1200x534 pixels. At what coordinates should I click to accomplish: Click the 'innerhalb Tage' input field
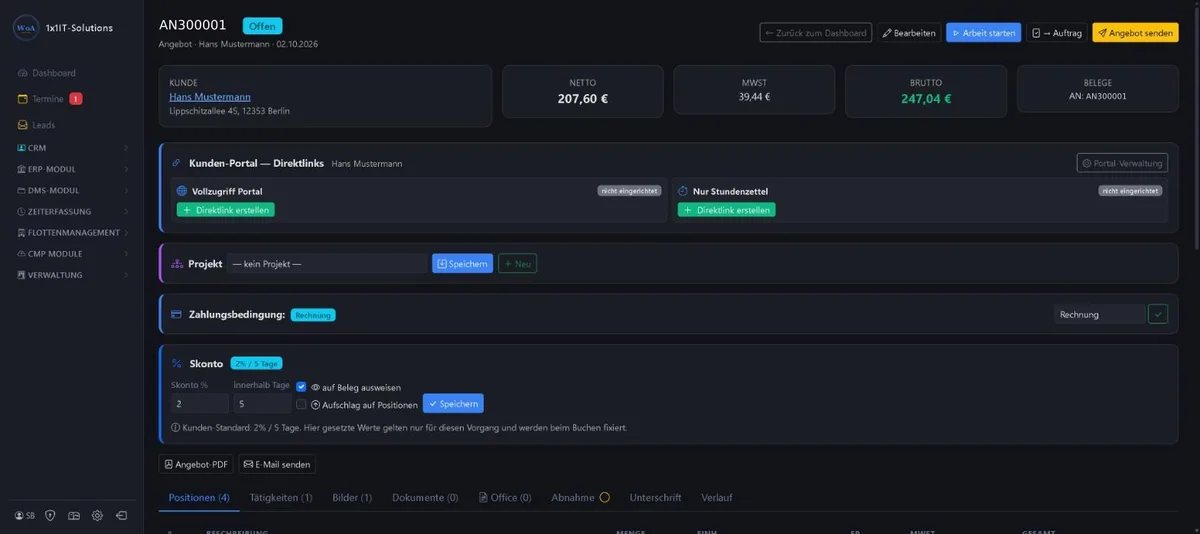[262, 404]
